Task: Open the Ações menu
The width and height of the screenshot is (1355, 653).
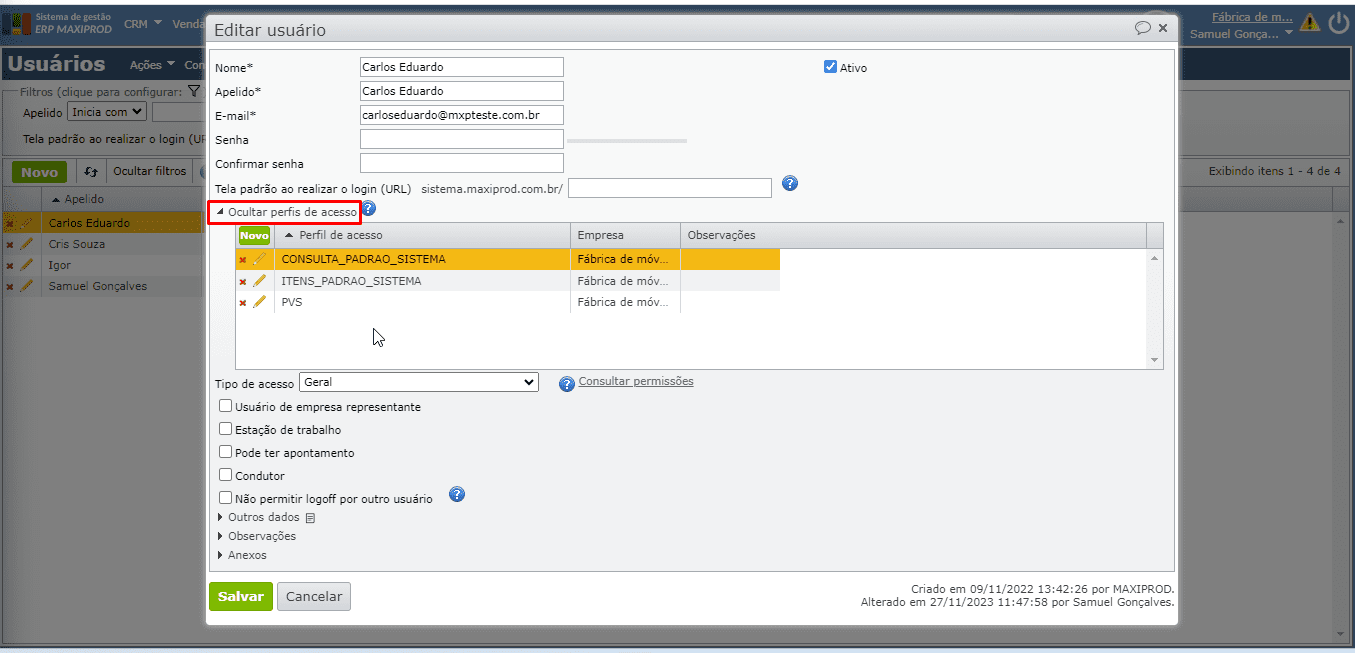Action: [x=152, y=65]
